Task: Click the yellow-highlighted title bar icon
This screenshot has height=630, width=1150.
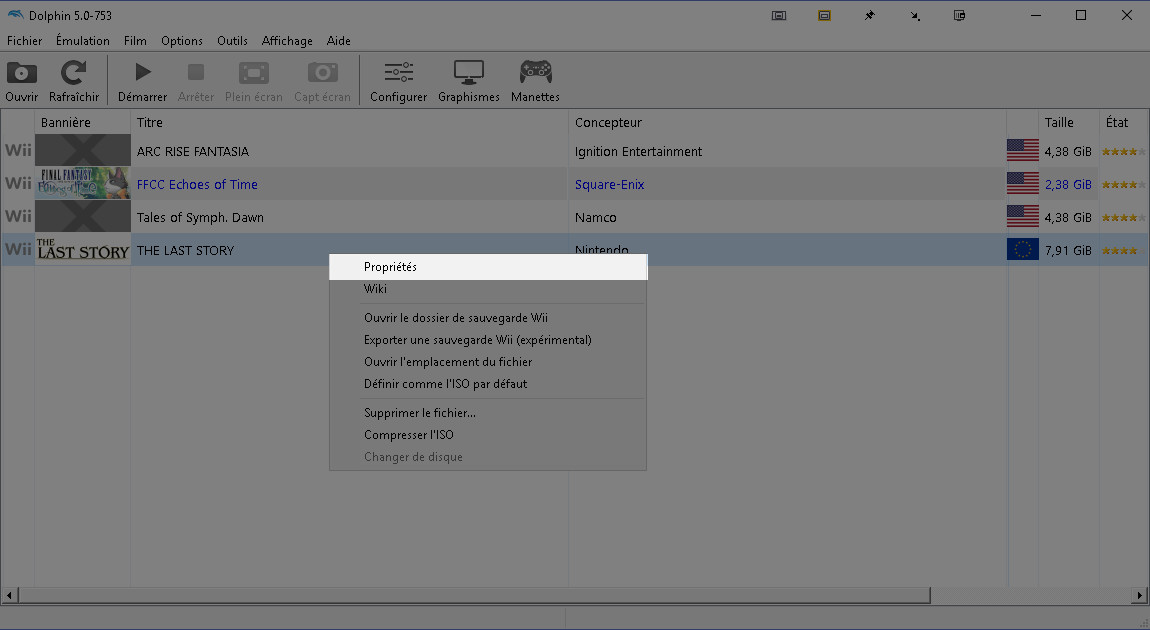Action: [x=824, y=15]
